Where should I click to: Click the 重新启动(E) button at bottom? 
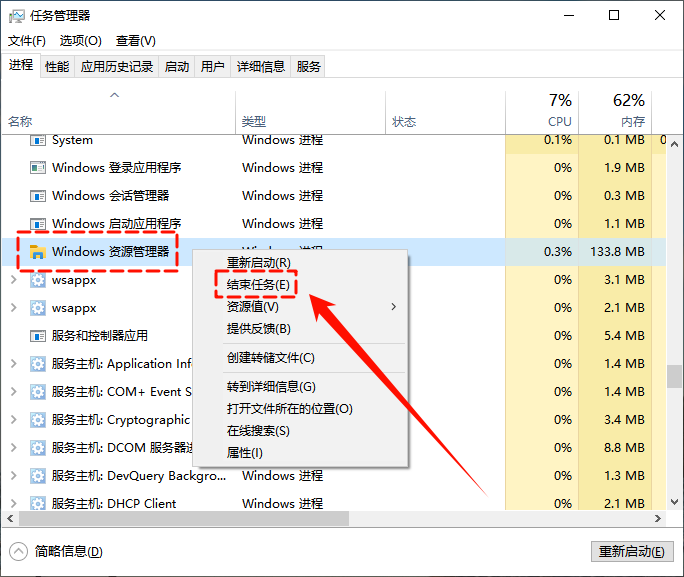(x=632, y=552)
